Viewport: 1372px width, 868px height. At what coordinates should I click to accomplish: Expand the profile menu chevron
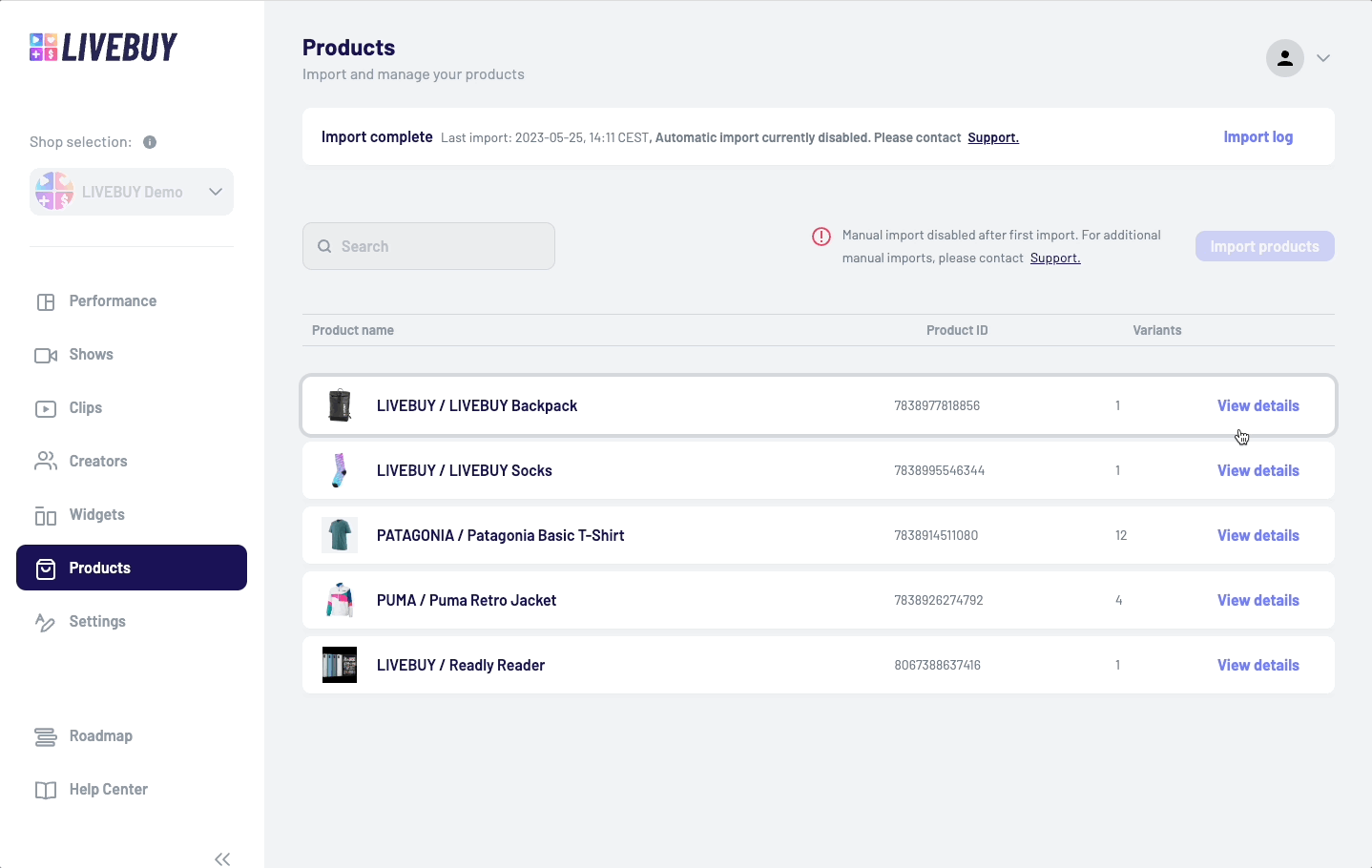pos(1323,57)
